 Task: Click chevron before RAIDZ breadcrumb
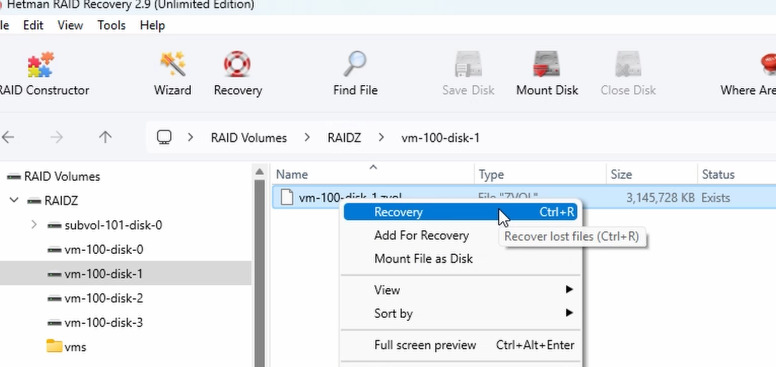[x=307, y=138]
